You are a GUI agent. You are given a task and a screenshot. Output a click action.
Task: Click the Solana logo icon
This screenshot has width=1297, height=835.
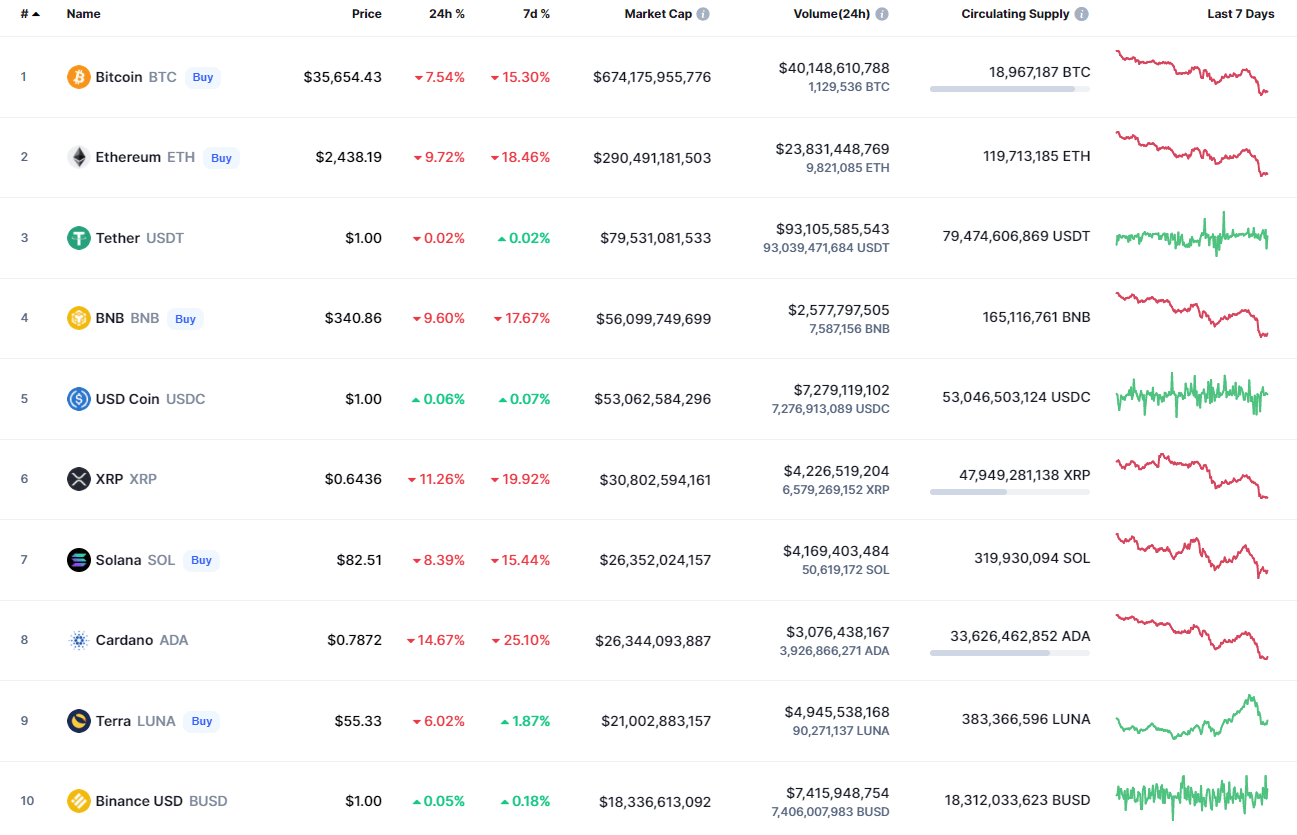pos(78,560)
